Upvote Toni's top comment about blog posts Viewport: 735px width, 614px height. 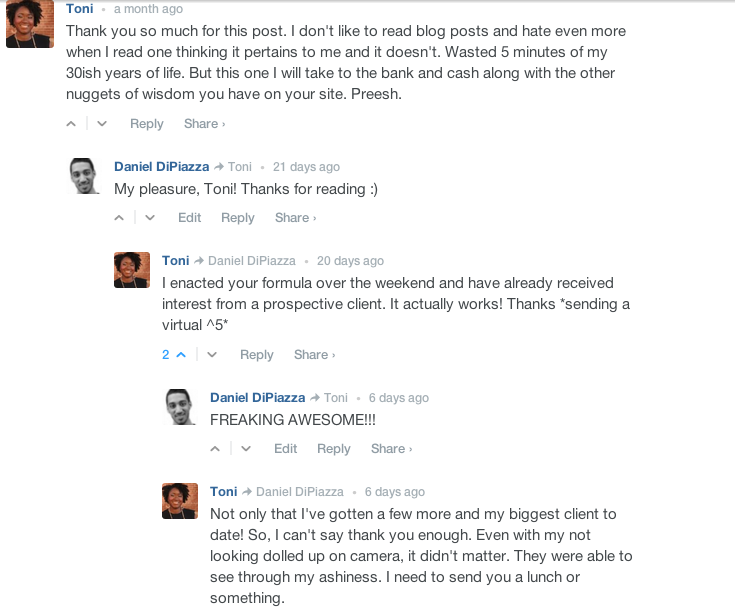71,124
